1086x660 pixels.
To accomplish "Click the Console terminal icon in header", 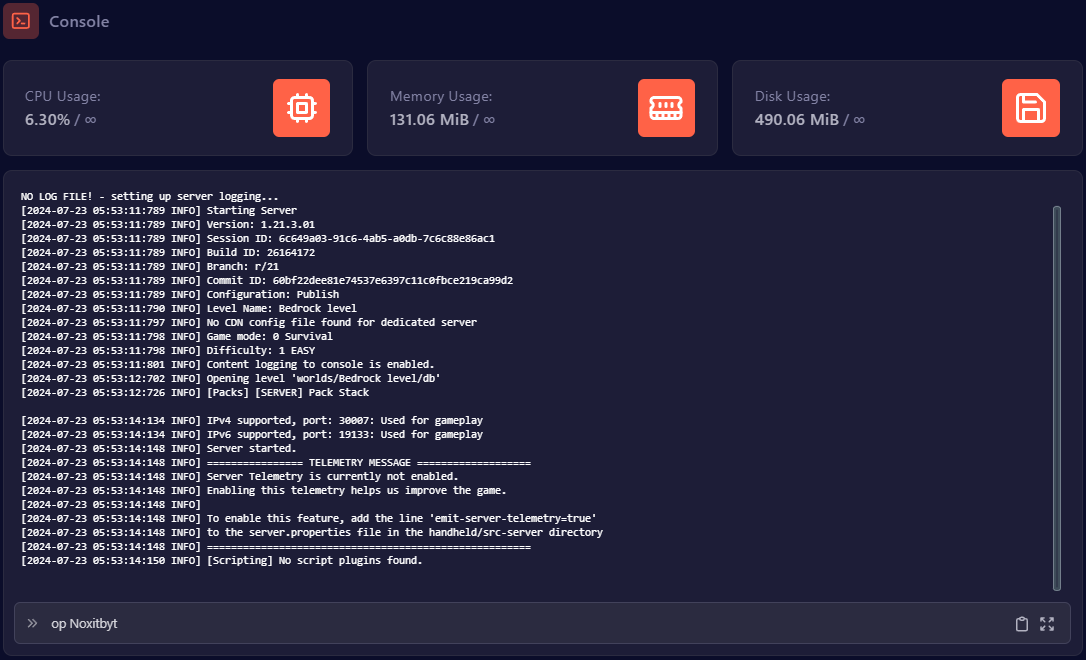I will point(21,21).
